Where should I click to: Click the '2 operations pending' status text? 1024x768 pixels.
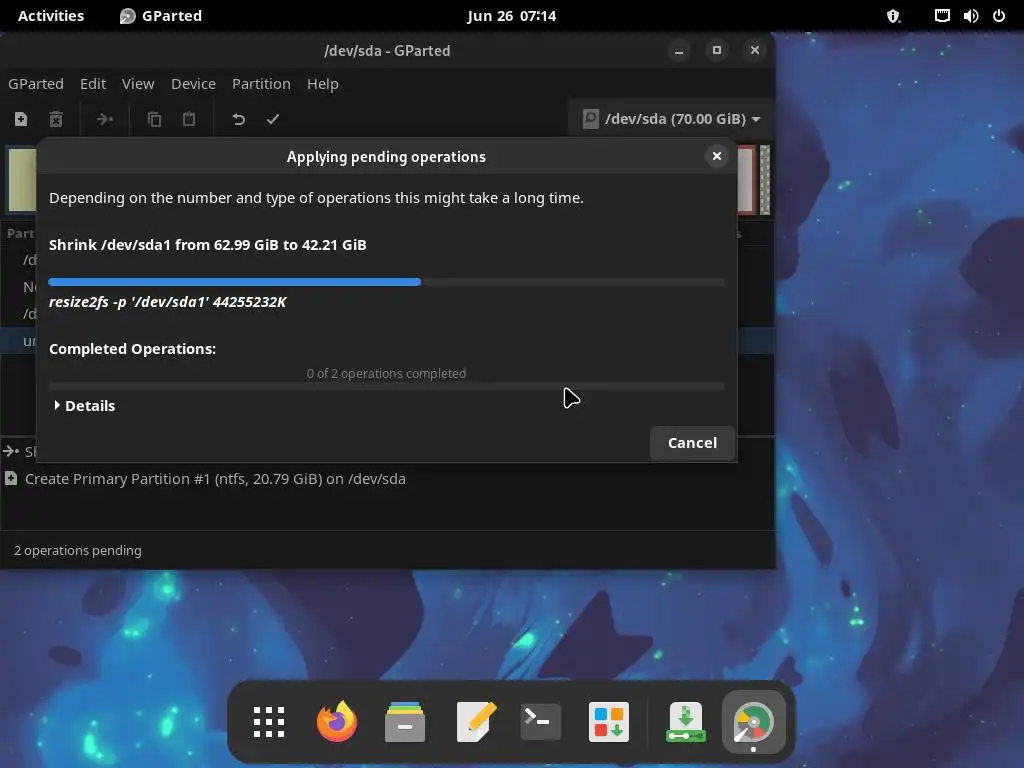tap(78, 551)
